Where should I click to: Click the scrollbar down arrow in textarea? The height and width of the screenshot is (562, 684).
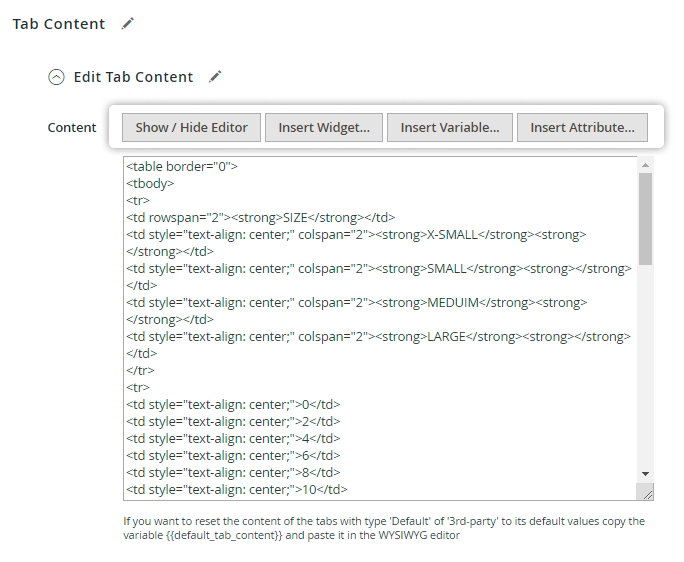pos(646,472)
